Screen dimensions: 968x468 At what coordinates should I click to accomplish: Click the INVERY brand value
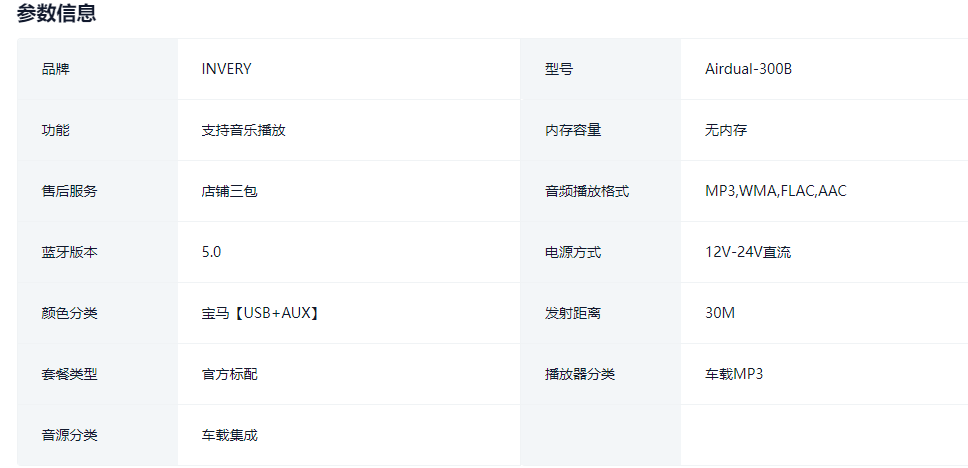point(227,69)
